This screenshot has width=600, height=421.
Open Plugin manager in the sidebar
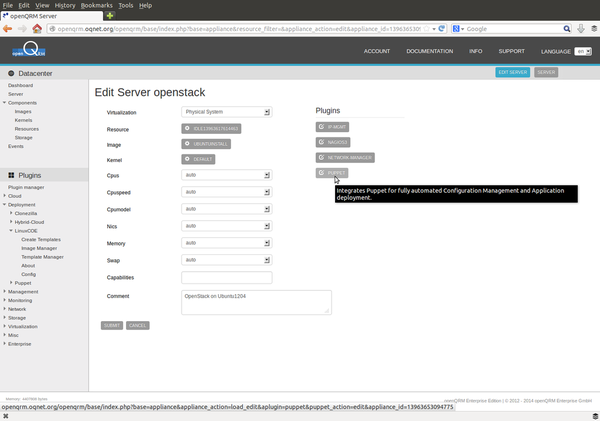pyautogui.click(x=26, y=187)
